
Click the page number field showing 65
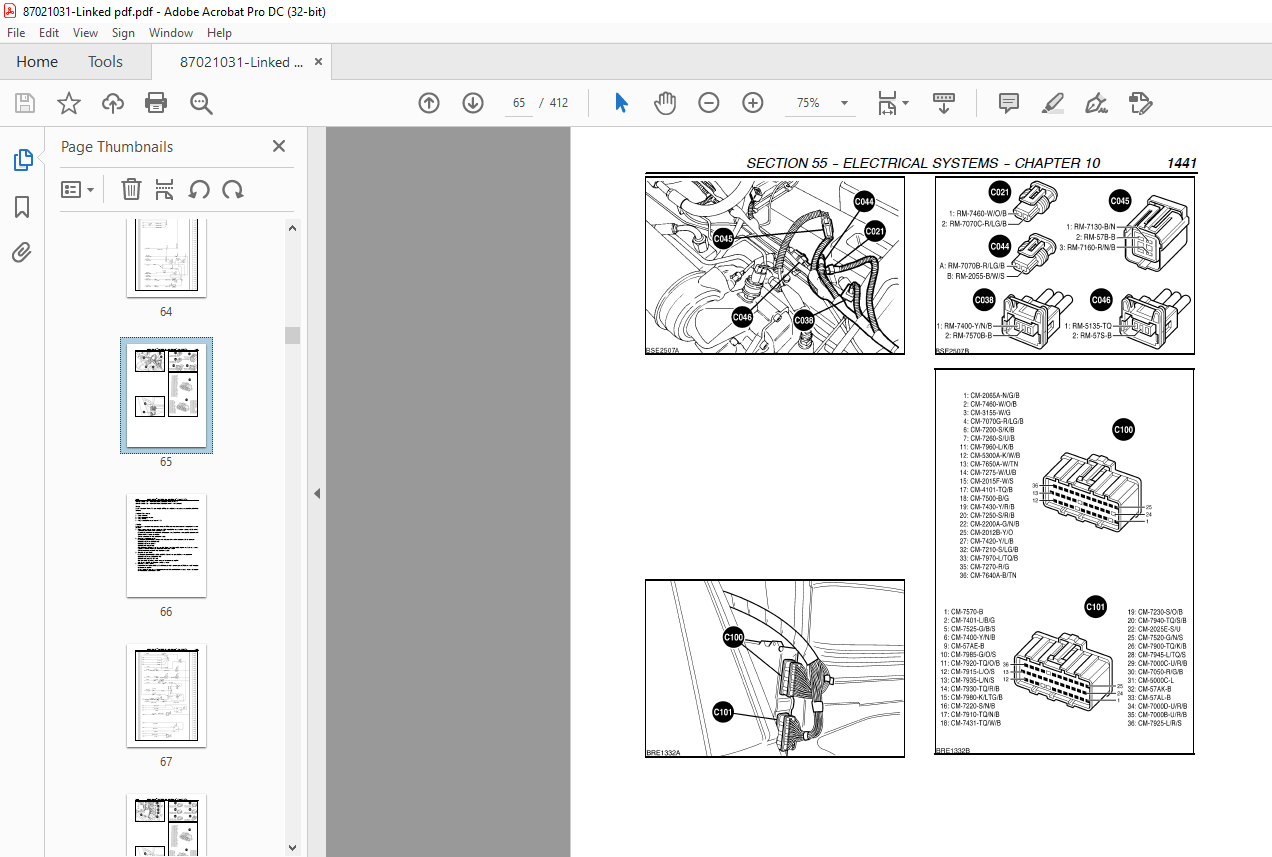519,103
